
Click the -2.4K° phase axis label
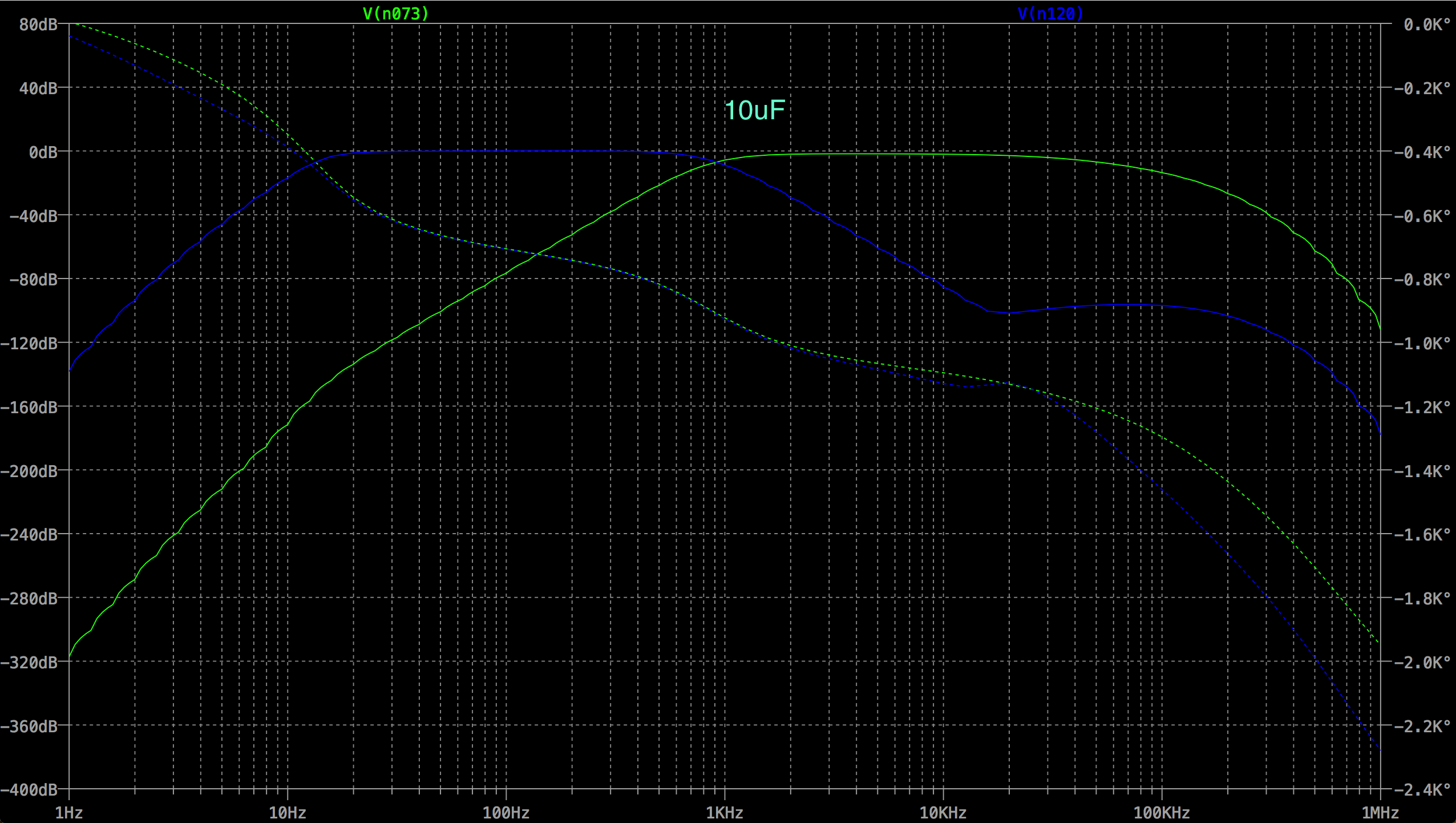click(1422, 790)
